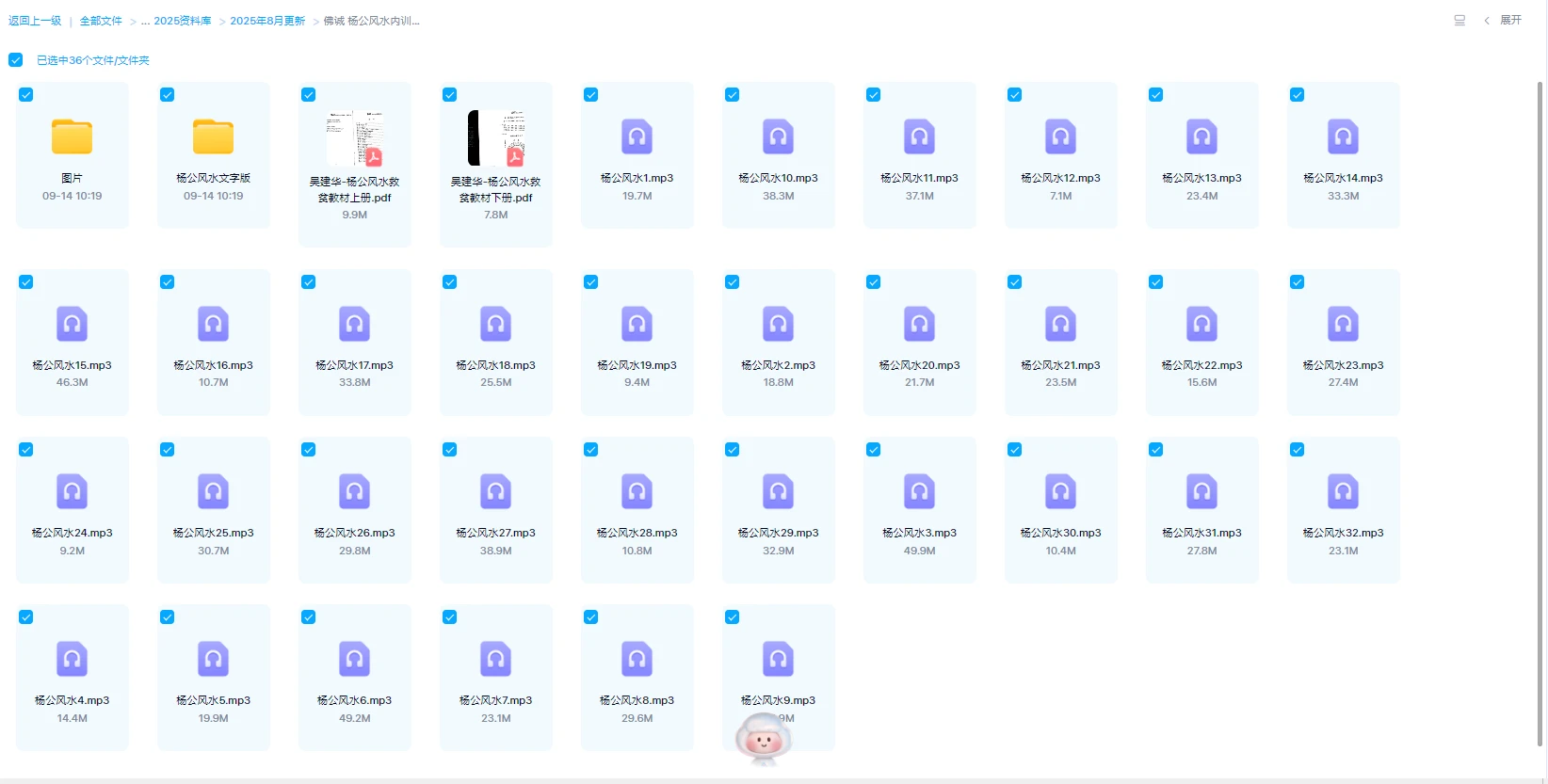1548x784 pixels.
Task: Select the 杨公风水32.mp3 audio icon
Action: (x=1343, y=492)
